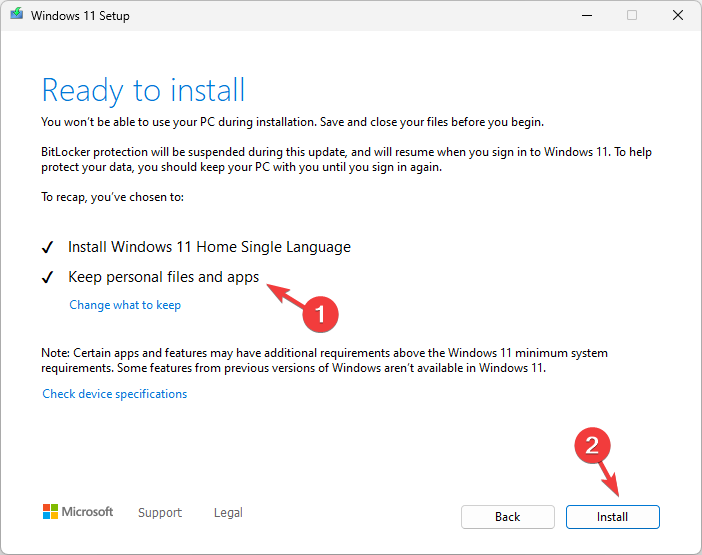702x555 pixels.
Task: Open the Change what to keep link
Action: 125,305
